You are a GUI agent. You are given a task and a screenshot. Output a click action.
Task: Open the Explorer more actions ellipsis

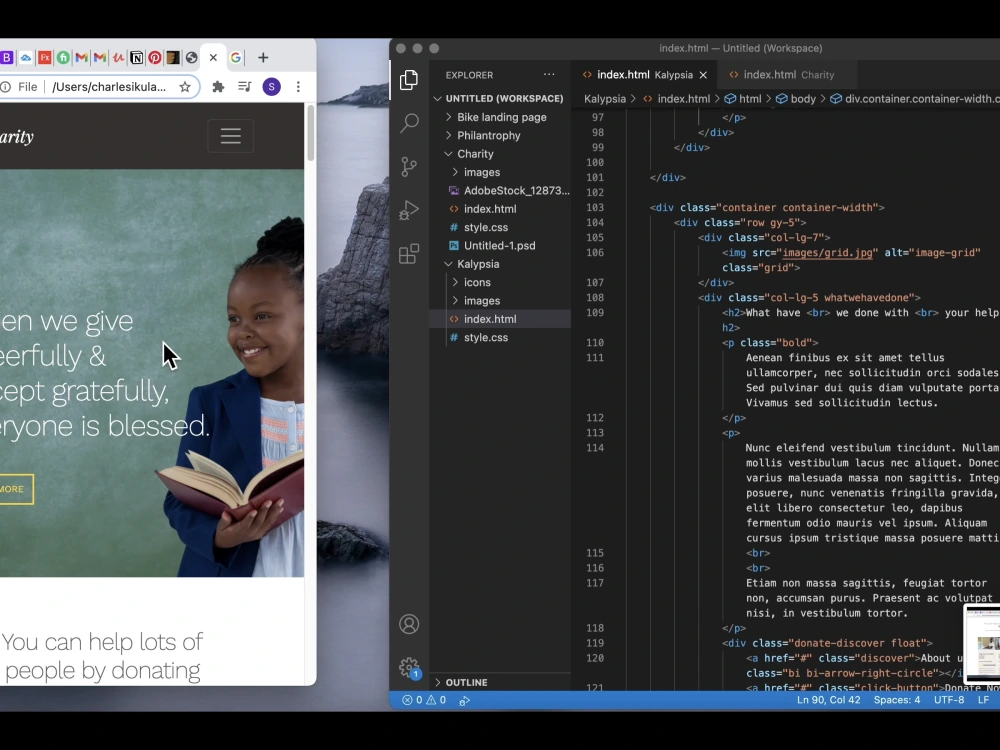click(548, 75)
